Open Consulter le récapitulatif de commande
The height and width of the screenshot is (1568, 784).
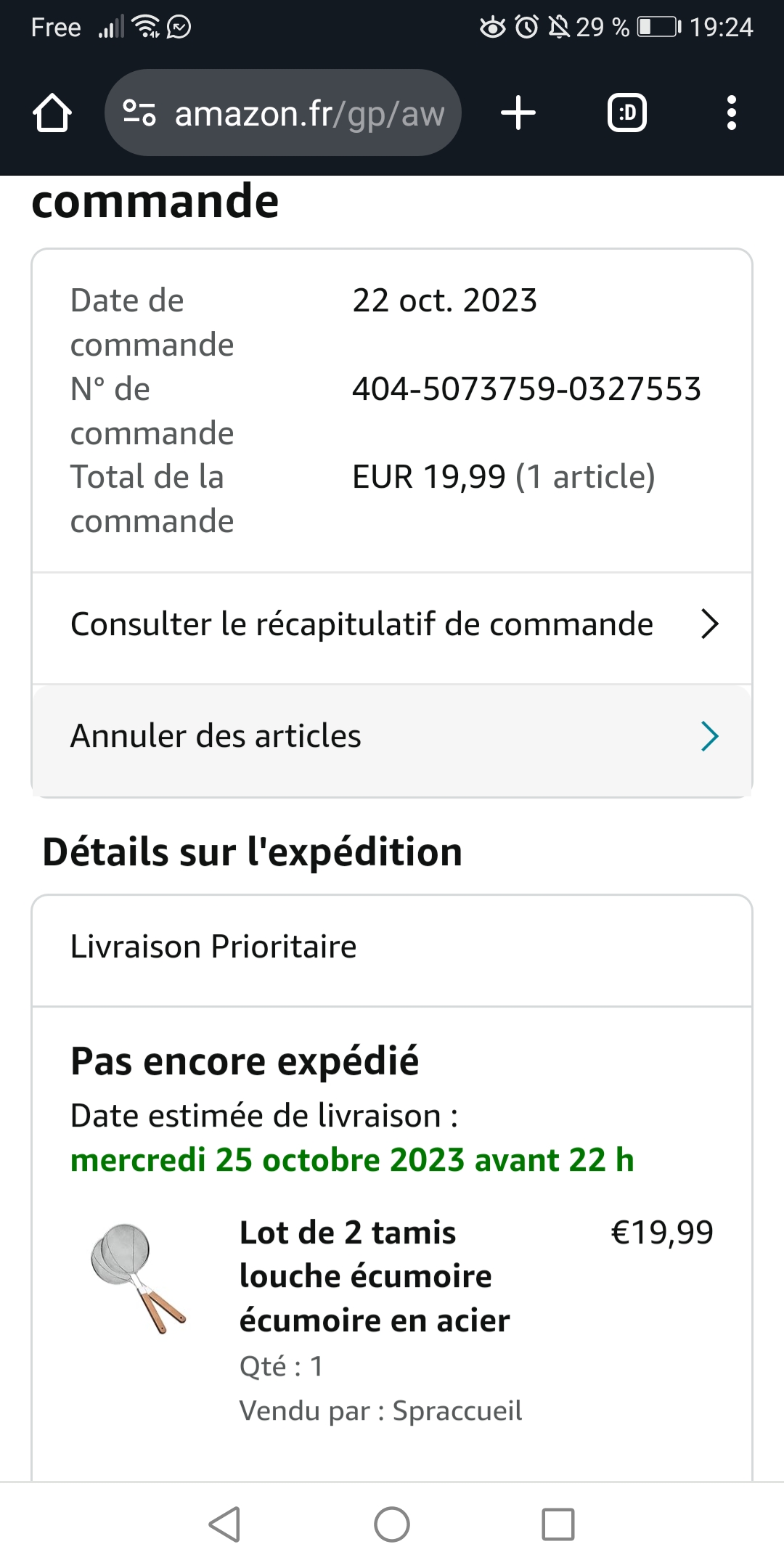362,624
